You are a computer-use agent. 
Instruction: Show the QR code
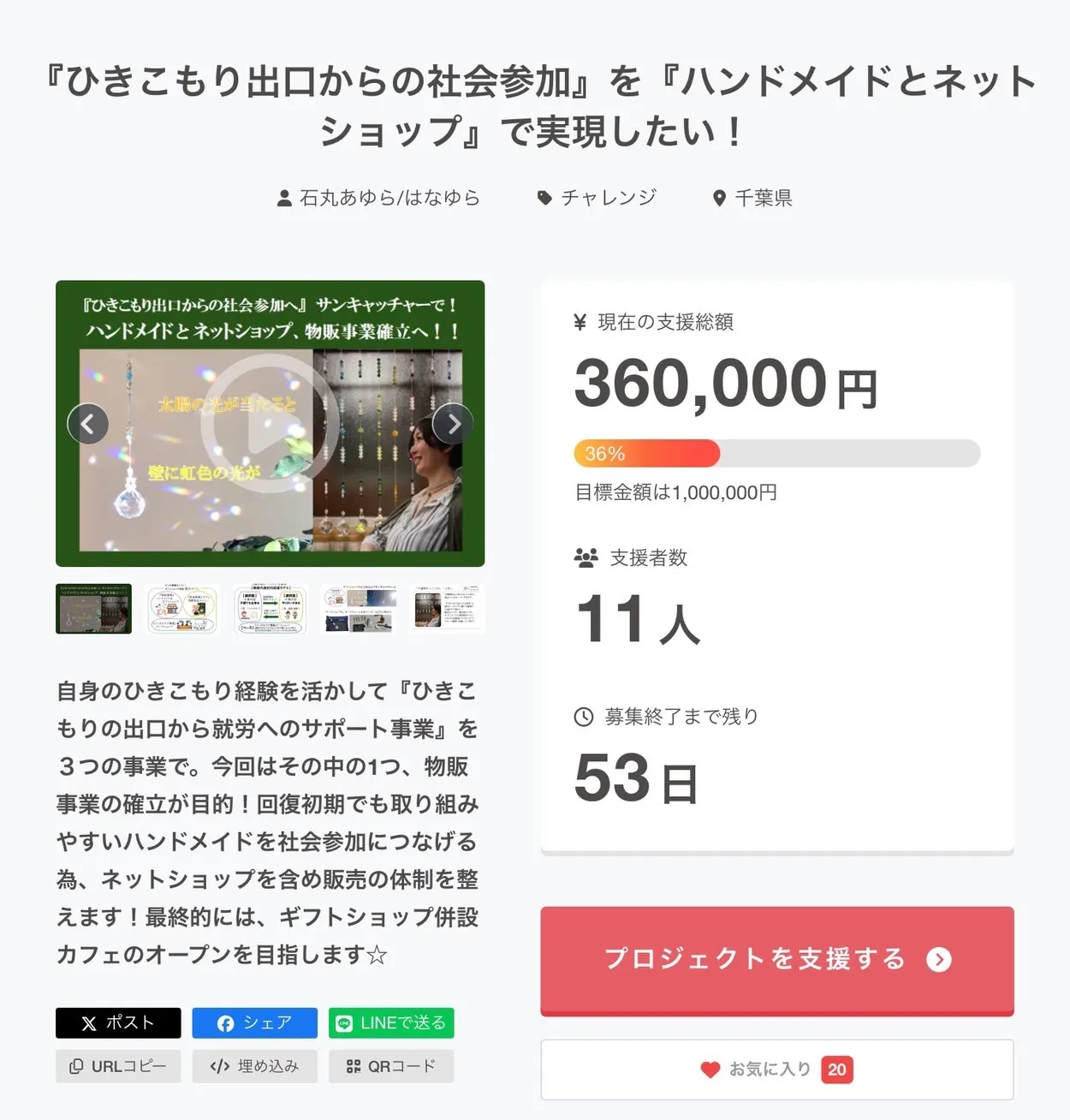[x=391, y=1066]
